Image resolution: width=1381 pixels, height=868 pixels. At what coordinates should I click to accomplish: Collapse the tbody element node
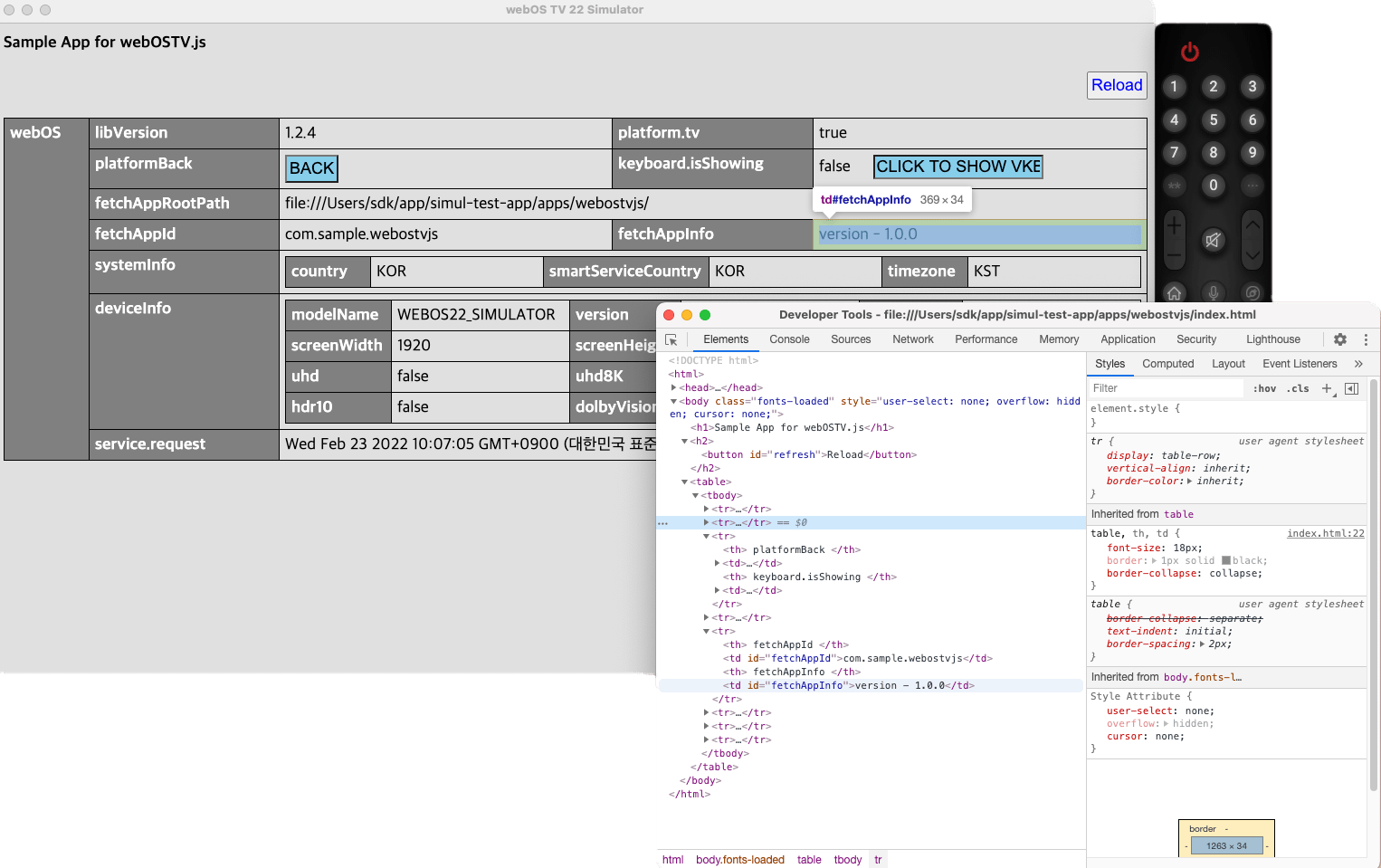[x=695, y=495]
